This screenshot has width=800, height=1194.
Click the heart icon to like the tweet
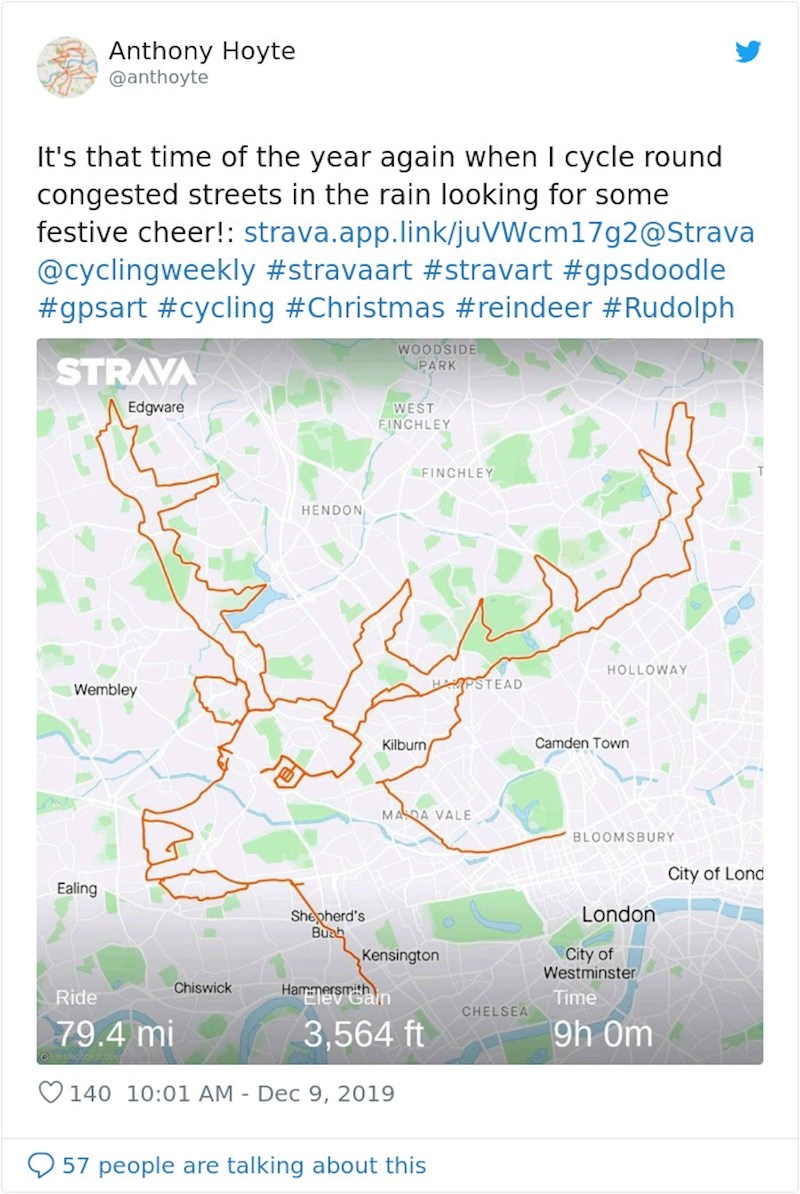pyautogui.click(x=49, y=1093)
